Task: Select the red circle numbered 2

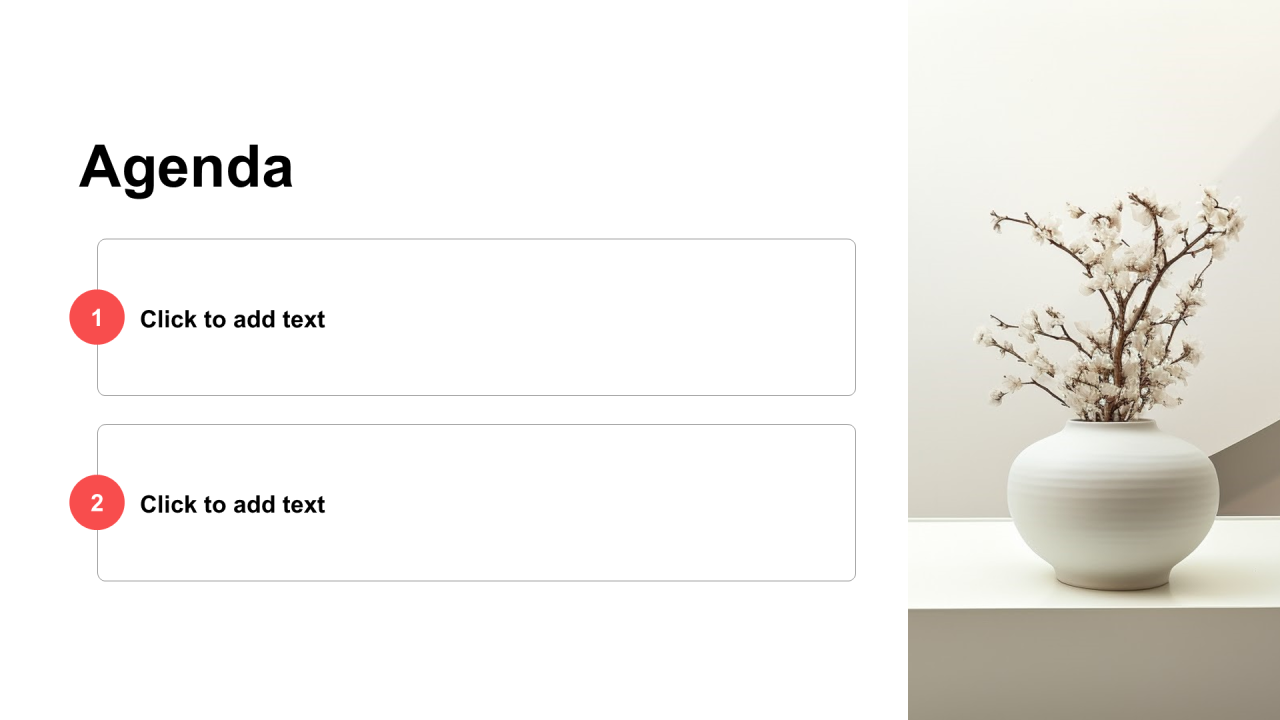Action: (x=97, y=502)
